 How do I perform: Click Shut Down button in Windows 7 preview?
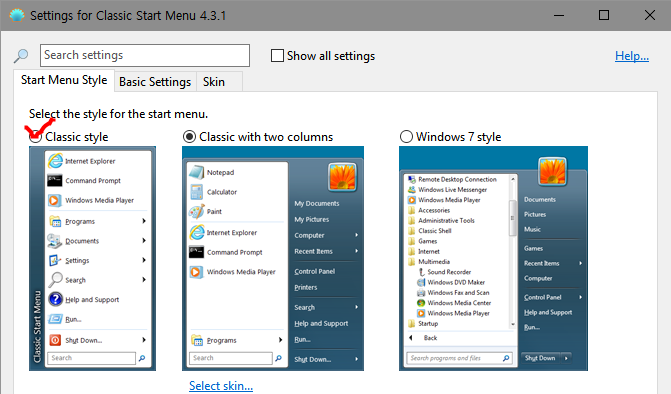(x=540, y=358)
